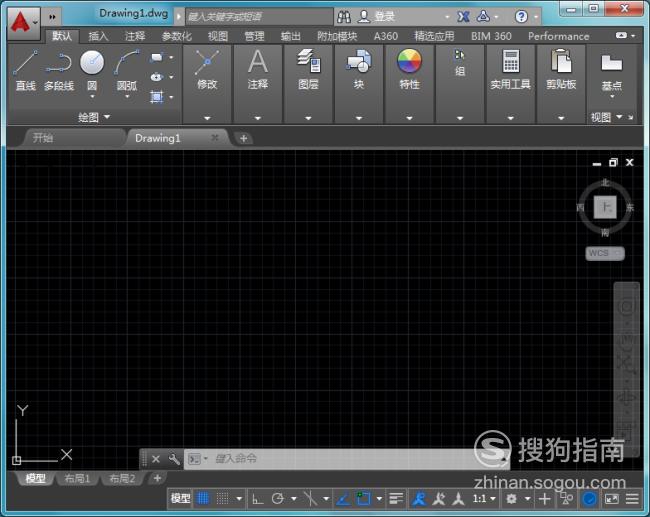Toggle polar tracking in status bar
The height and width of the screenshot is (517, 650).
point(278,498)
